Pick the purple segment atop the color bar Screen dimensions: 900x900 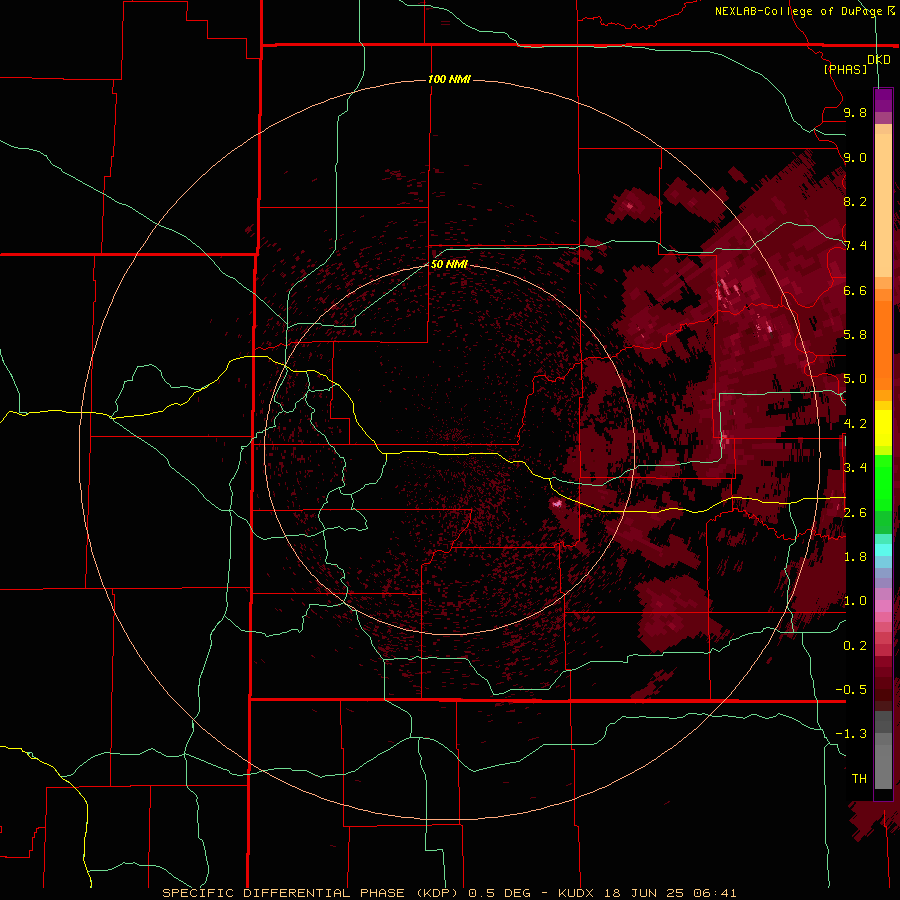tap(883, 100)
